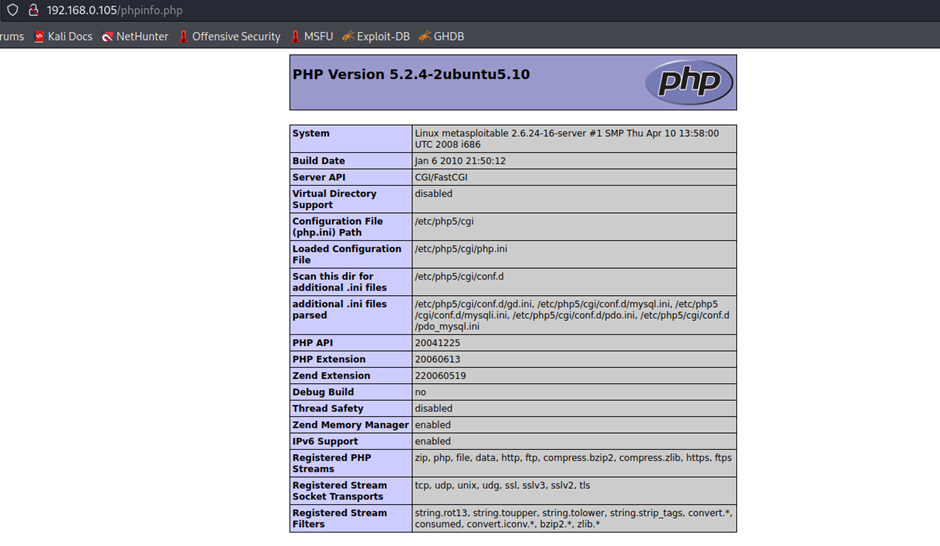
Task: Open the GHDB bookmark
Action: [x=442, y=37]
